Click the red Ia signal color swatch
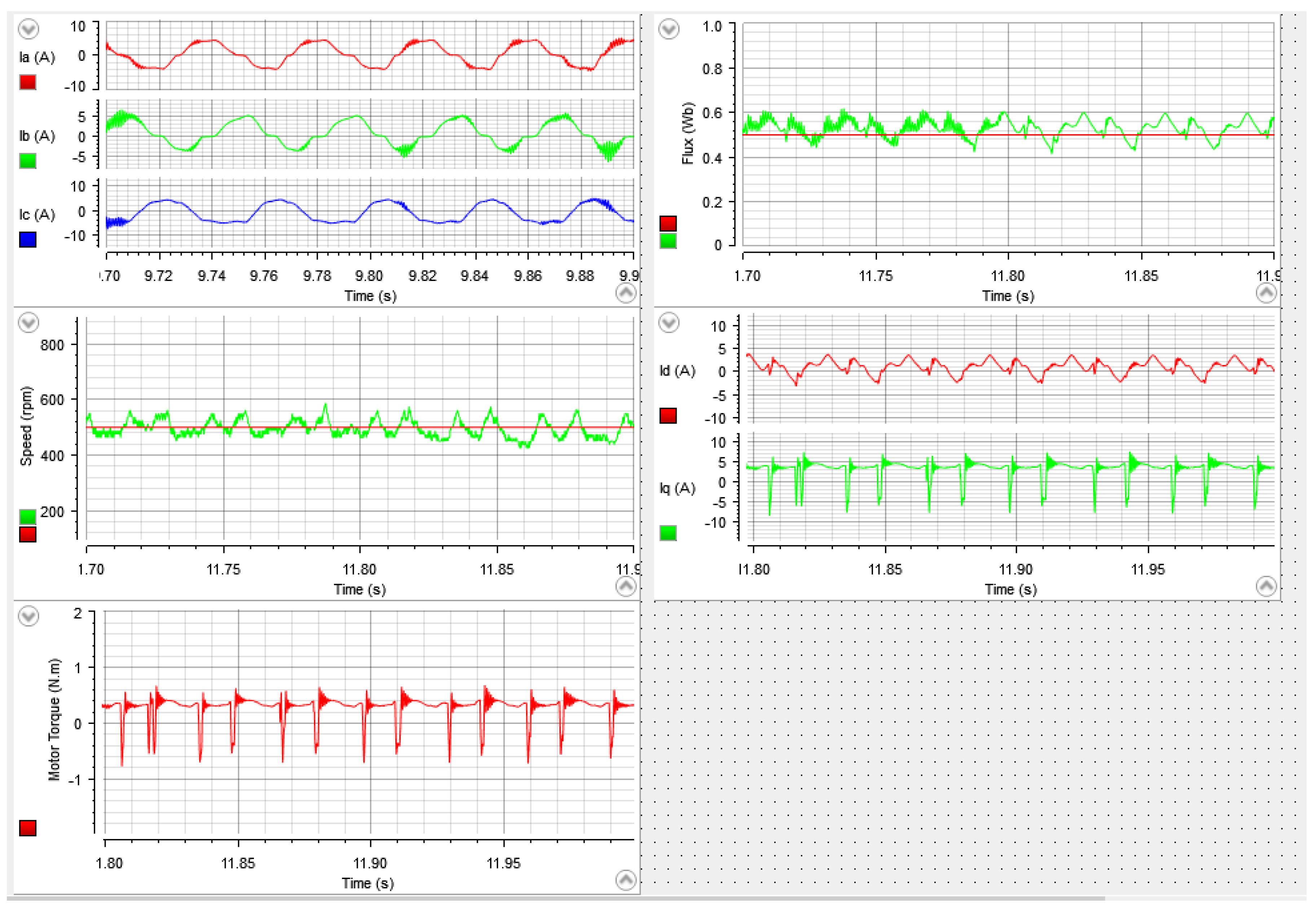The height and width of the screenshot is (914, 1316). [x=27, y=82]
